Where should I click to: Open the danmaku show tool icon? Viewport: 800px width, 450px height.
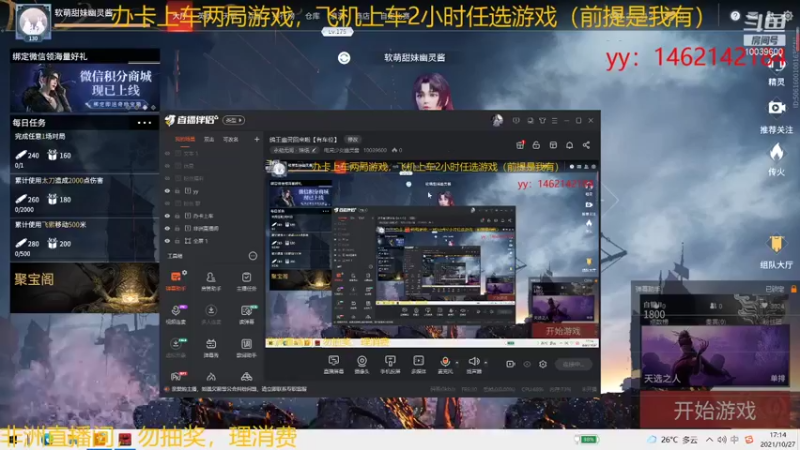click(x=211, y=347)
